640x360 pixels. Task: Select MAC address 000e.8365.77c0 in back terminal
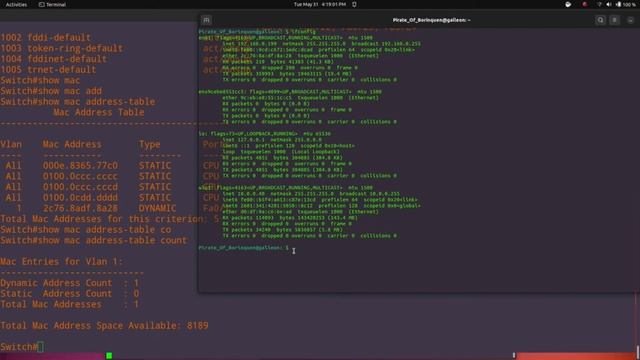click(x=80, y=166)
